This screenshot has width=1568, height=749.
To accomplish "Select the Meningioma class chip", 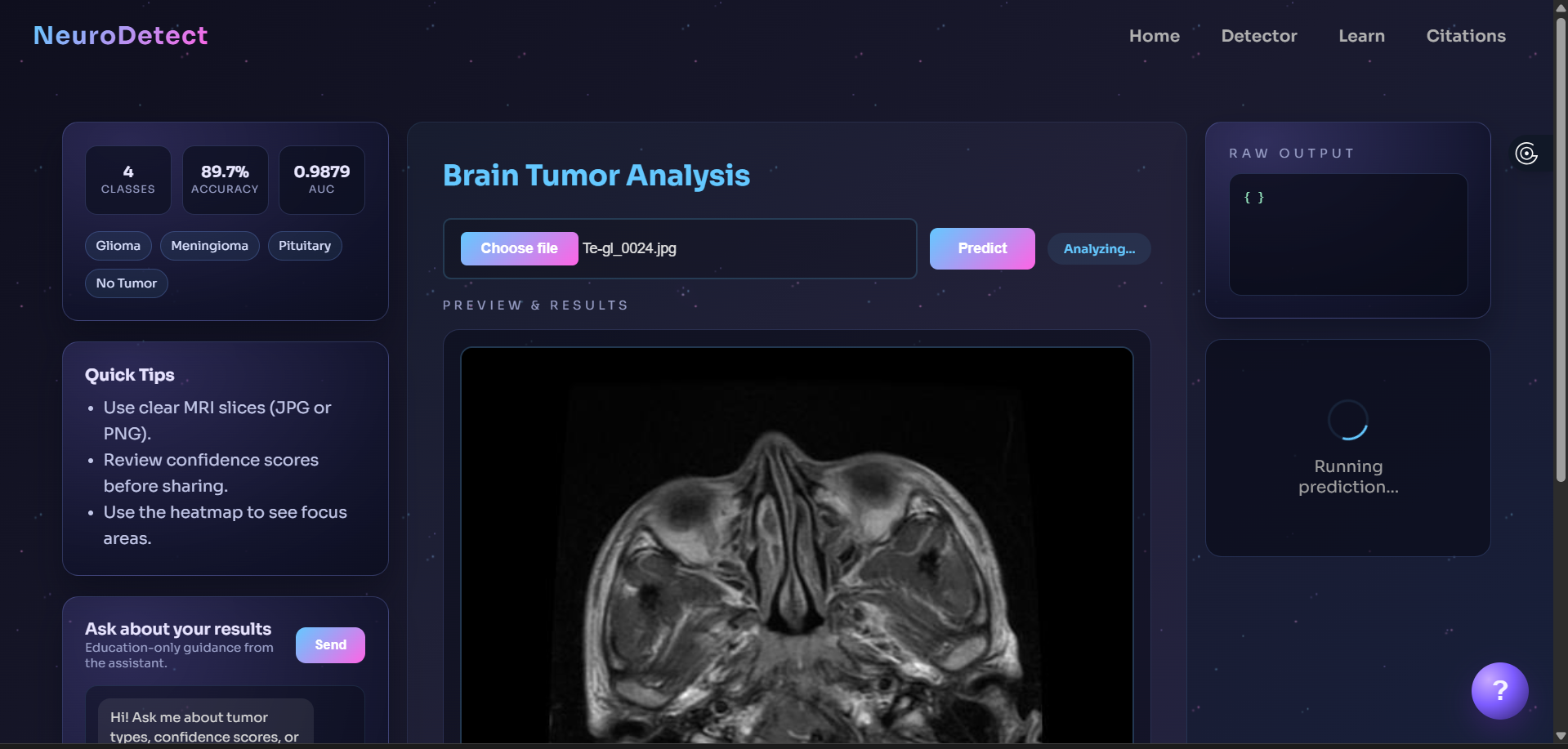I will 210,246.
